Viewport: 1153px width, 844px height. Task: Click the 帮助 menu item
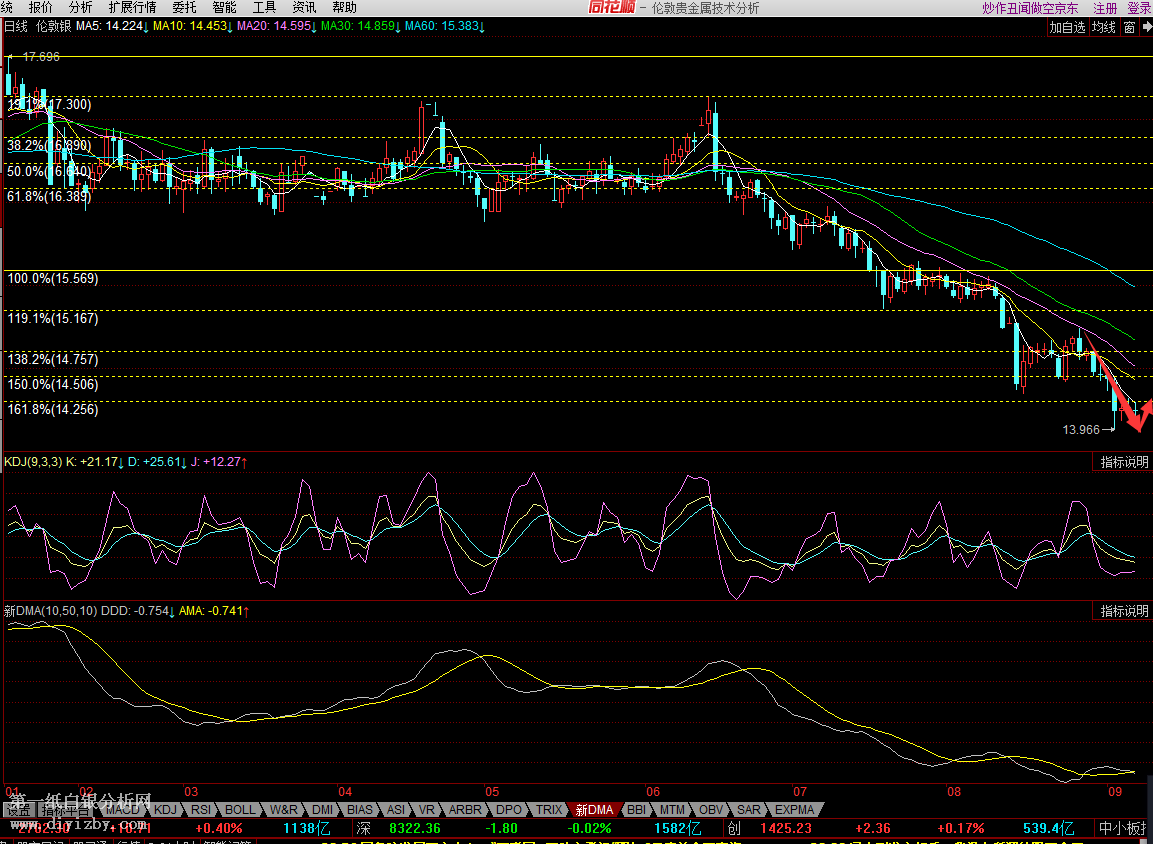pos(344,8)
